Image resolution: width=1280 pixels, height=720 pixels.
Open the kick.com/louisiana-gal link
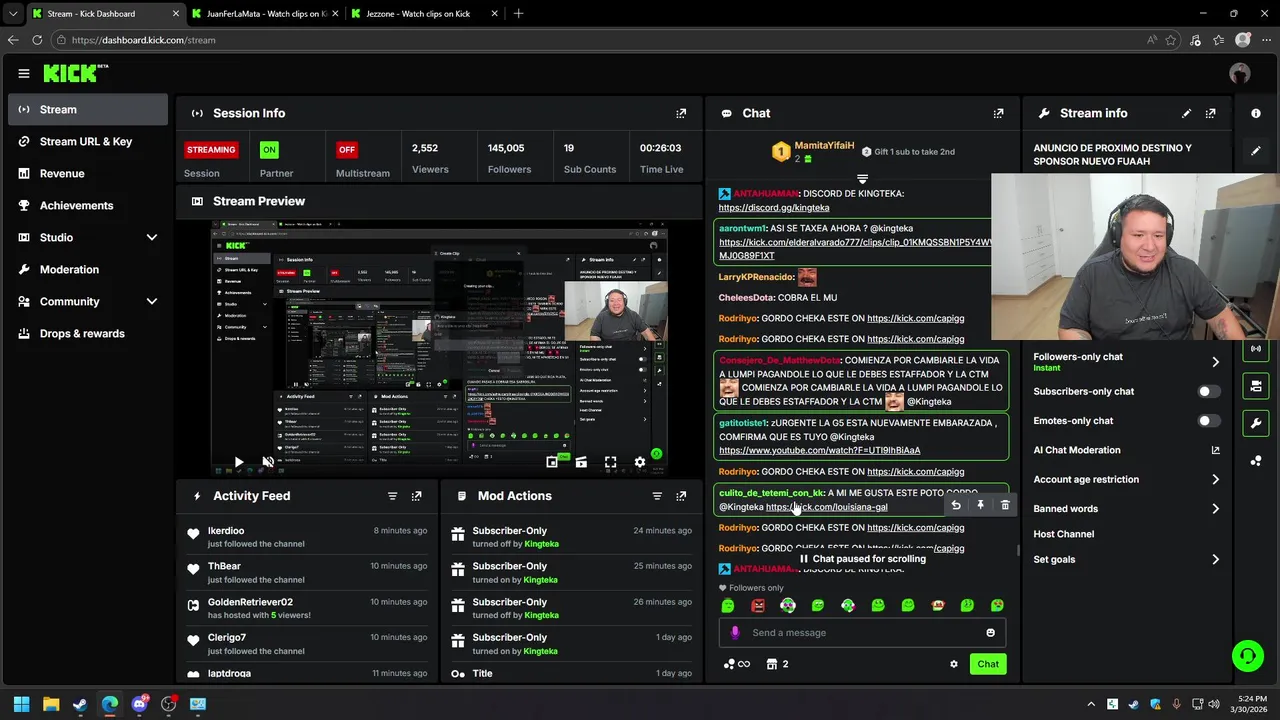click(827, 507)
